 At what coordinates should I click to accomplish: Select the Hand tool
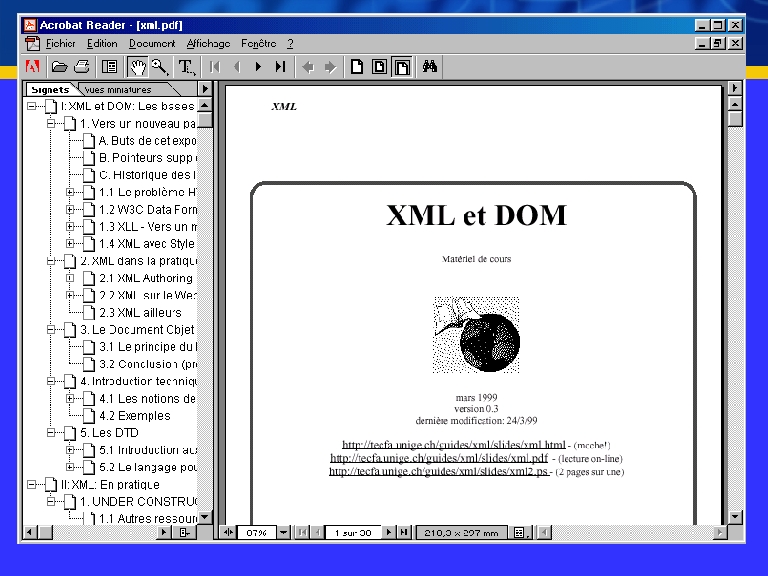point(137,67)
